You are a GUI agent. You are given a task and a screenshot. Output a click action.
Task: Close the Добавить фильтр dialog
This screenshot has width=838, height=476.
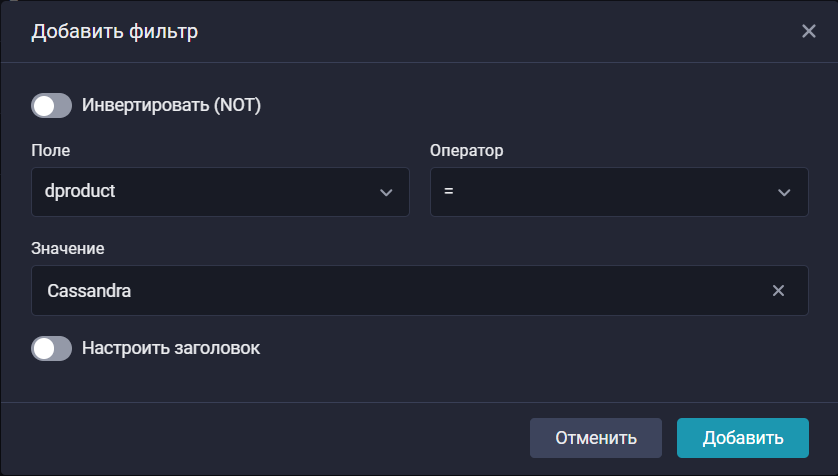click(809, 31)
